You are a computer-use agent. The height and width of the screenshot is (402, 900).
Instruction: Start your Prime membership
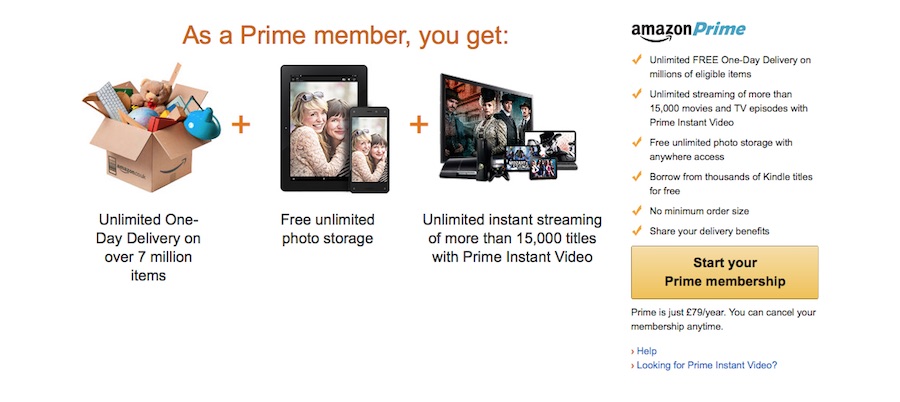pos(724,272)
